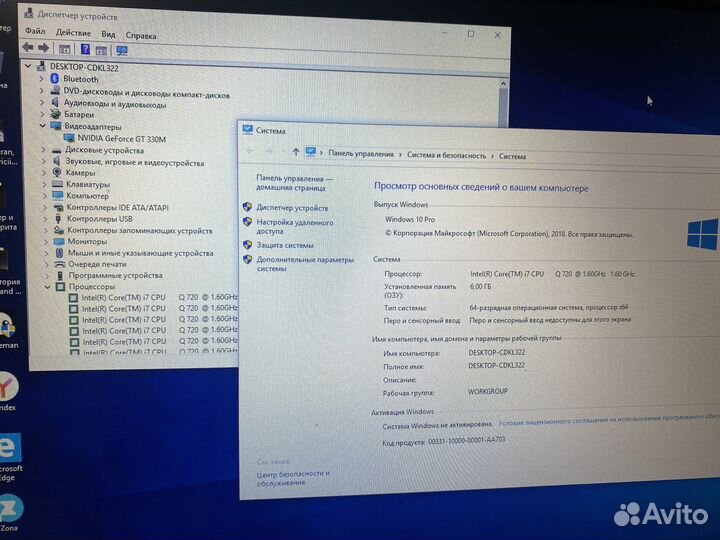This screenshot has height=540, width=720.
Task: Click the Forward arrow in Device Manager toolbar
Action: coord(44,48)
